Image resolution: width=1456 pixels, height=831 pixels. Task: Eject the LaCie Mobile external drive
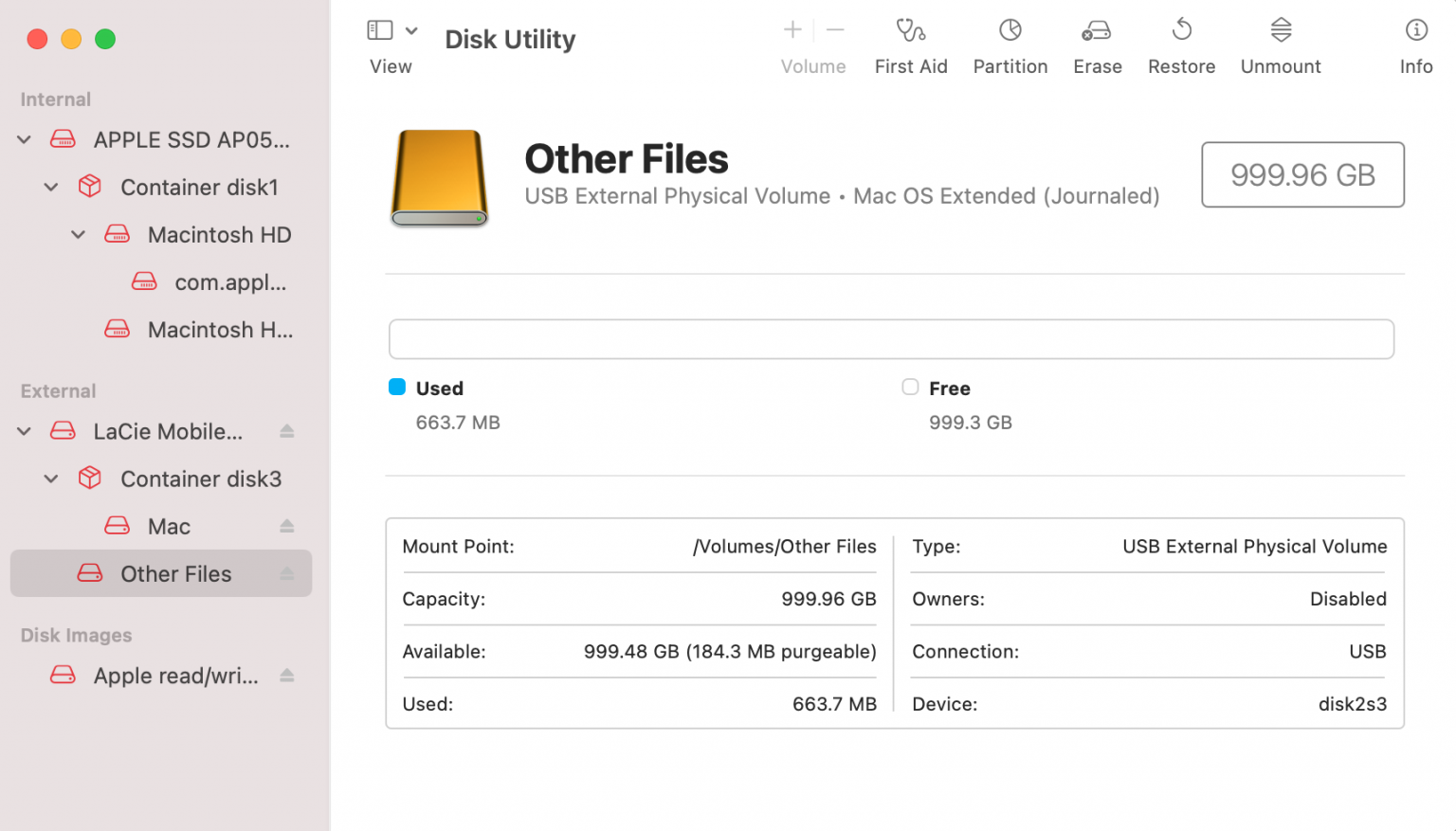point(287,431)
